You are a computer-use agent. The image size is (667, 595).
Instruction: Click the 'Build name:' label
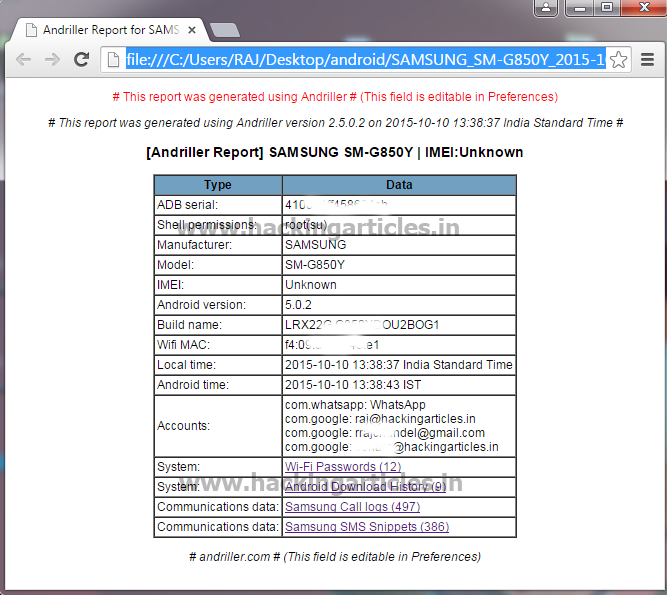click(x=189, y=325)
